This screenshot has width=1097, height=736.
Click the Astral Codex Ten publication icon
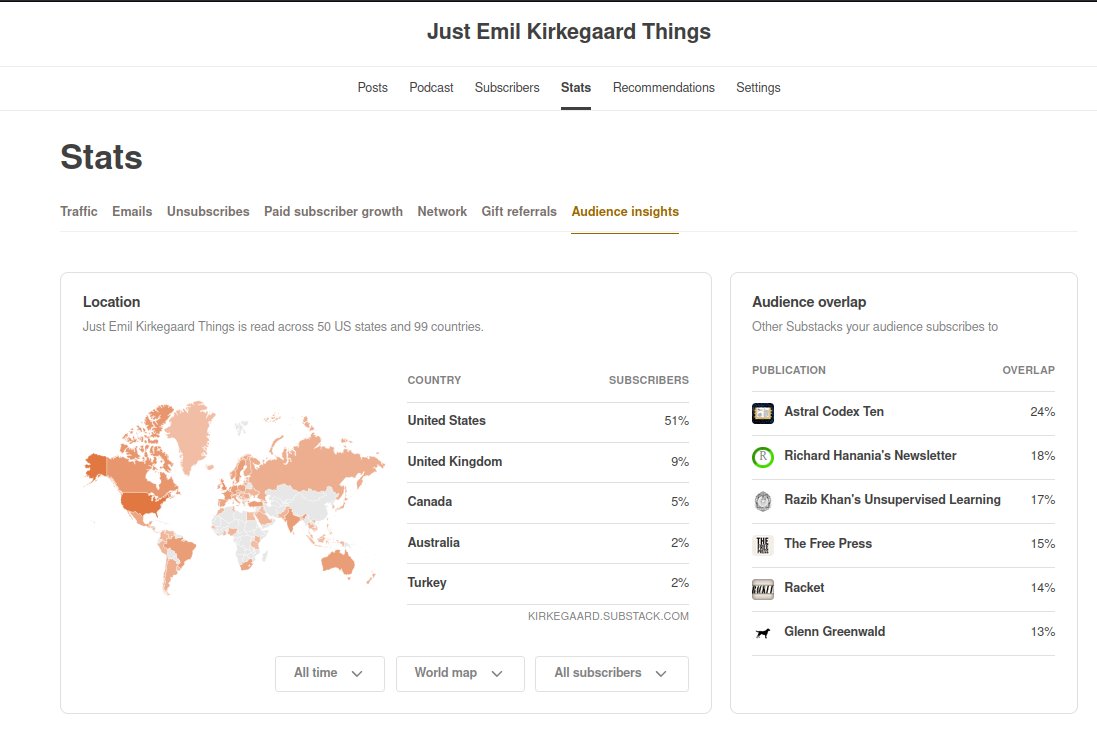(762, 412)
